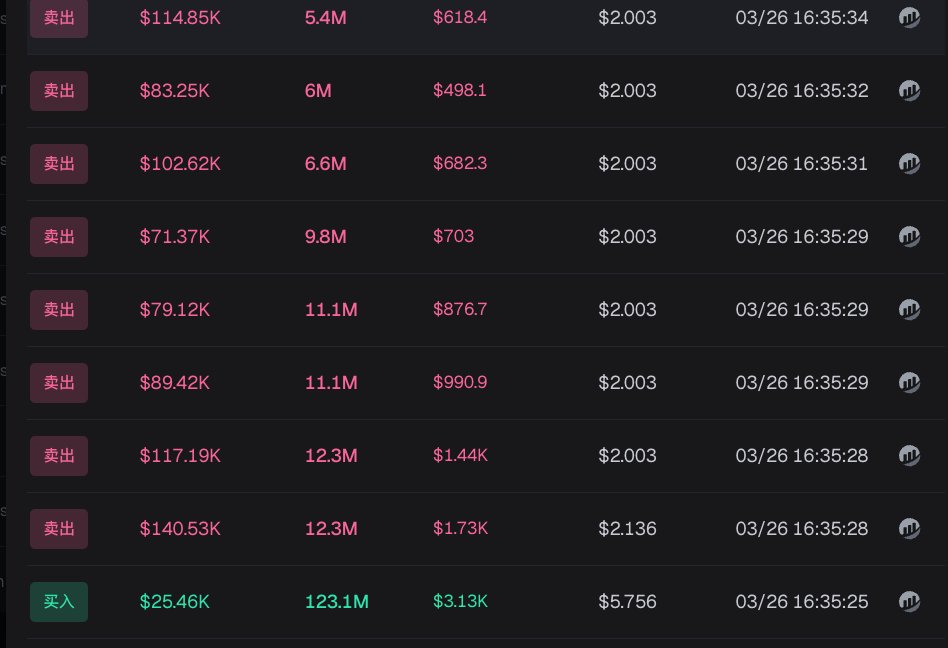
Task: Click the 6M quantity cell
Action: pyautogui.click(x=318, y=91)
